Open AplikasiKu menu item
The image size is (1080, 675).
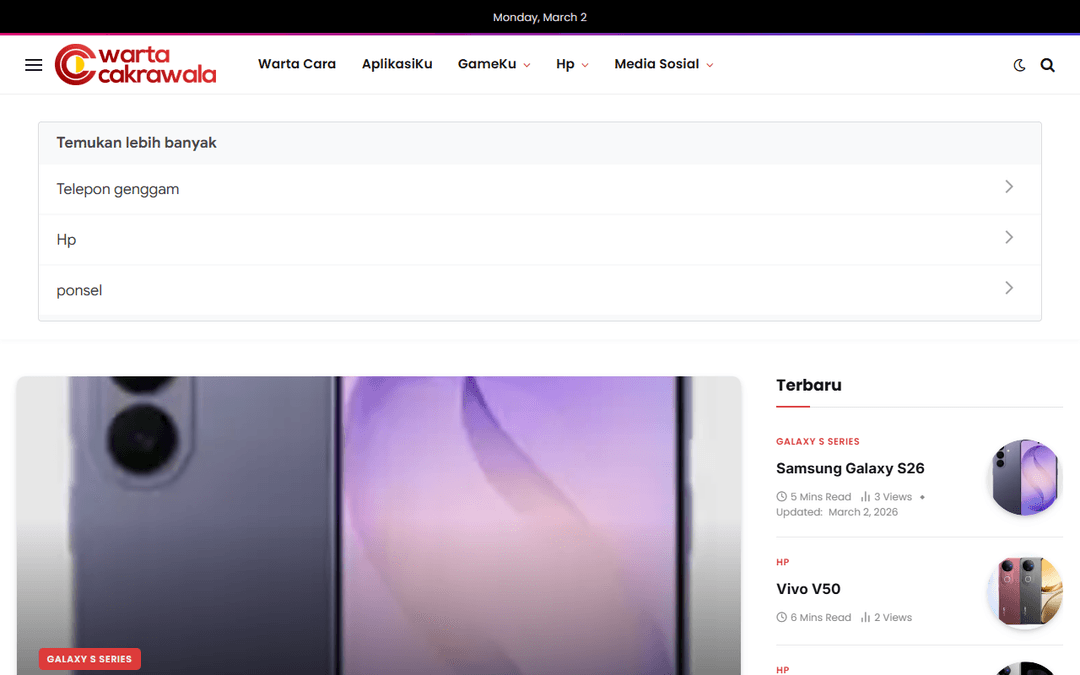[397, 64]
